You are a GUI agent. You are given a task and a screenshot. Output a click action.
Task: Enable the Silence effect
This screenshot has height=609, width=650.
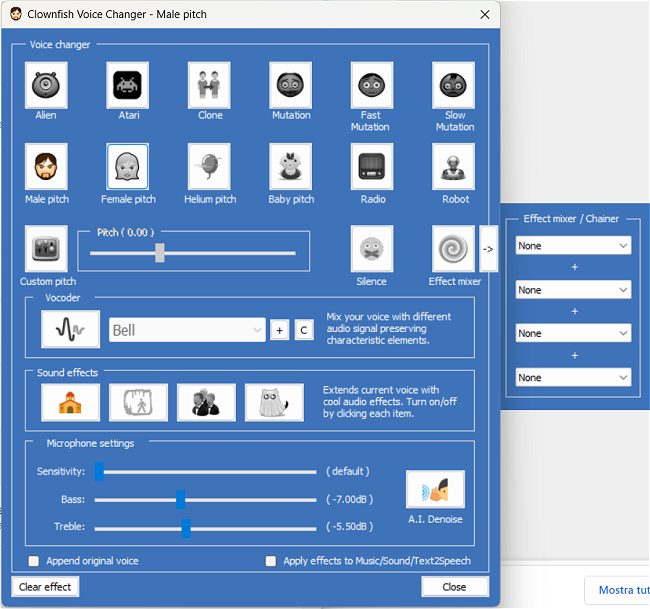click(x=372, y=248)
